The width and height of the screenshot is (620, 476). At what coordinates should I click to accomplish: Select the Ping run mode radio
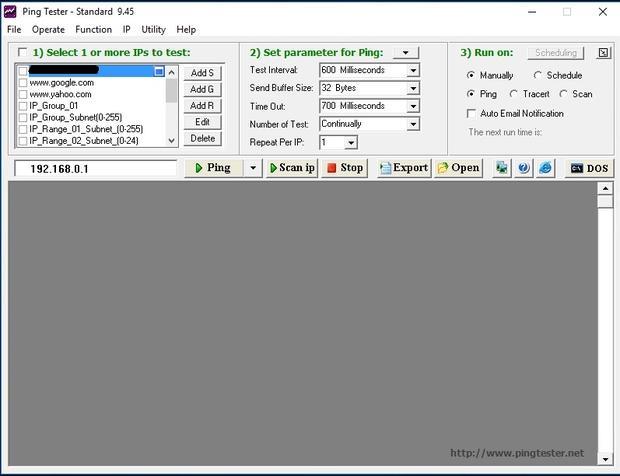point(471,94)
